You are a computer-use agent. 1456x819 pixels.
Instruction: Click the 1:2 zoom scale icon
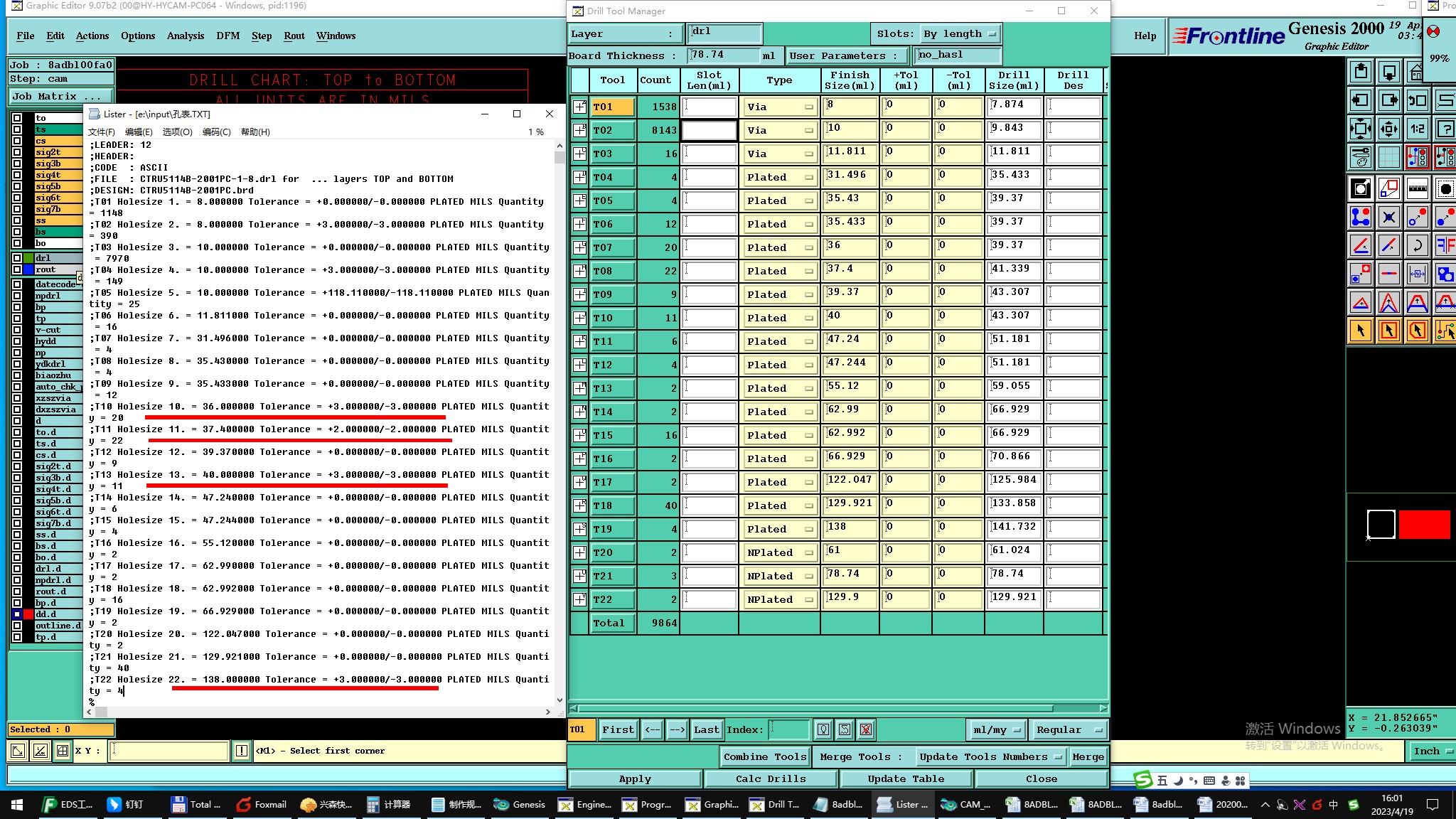(1417, 129)
